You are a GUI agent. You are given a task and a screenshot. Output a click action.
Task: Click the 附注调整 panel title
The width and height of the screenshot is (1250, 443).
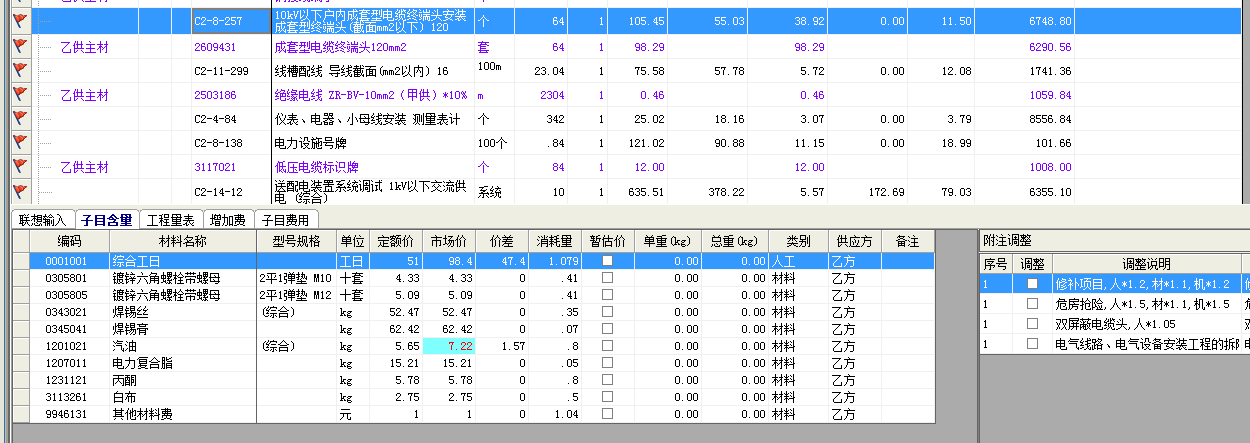(x=1007, y=241)
